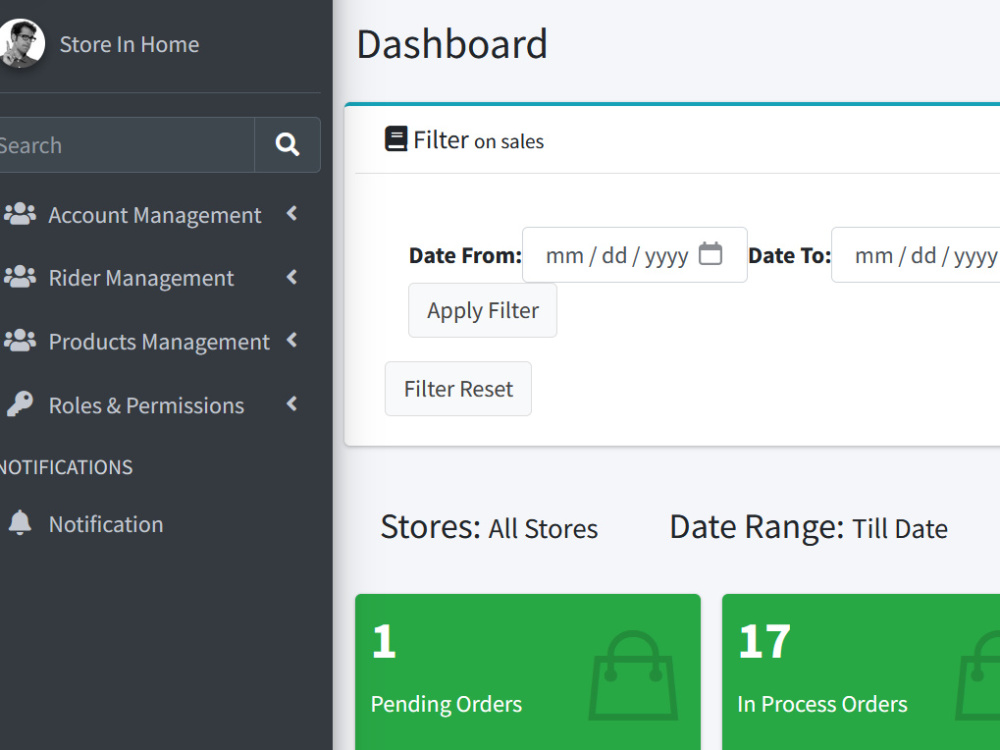This screenshot has width=1000, height=750.
Task: Open the In Process Orders card
Action: click(x=861, y=672)
